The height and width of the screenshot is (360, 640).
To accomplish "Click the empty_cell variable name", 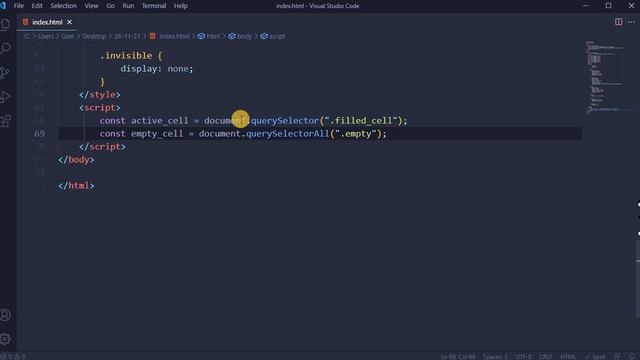I will tap(157, 133).
